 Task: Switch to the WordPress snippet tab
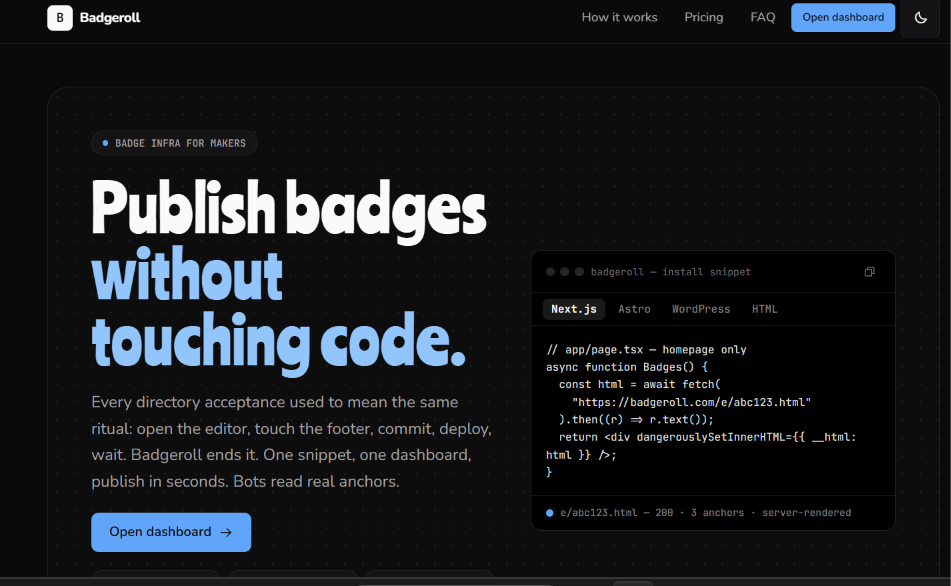tap(701, 309)
